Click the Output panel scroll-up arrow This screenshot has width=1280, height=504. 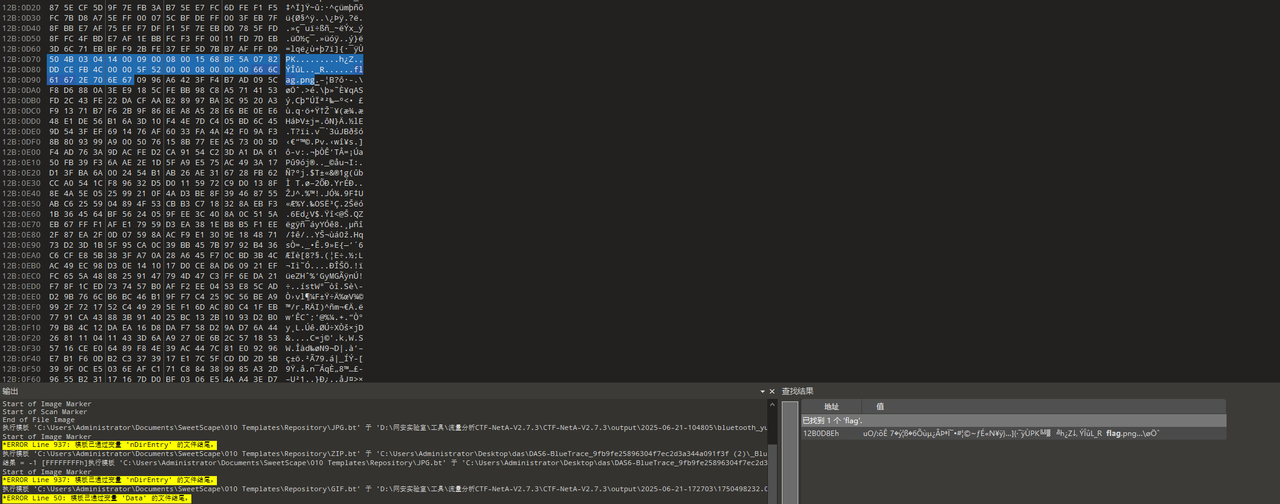pyautogui.click(x=771, y=405)
